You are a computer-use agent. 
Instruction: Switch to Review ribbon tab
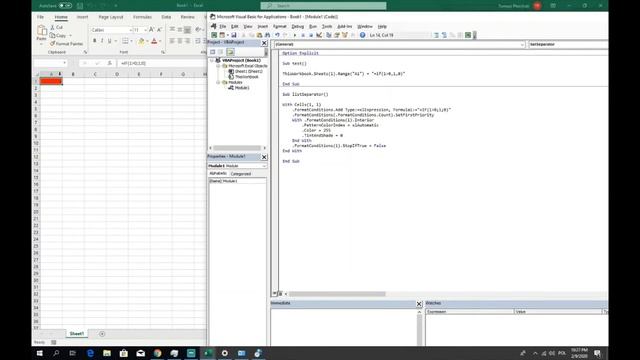(187, 17)
